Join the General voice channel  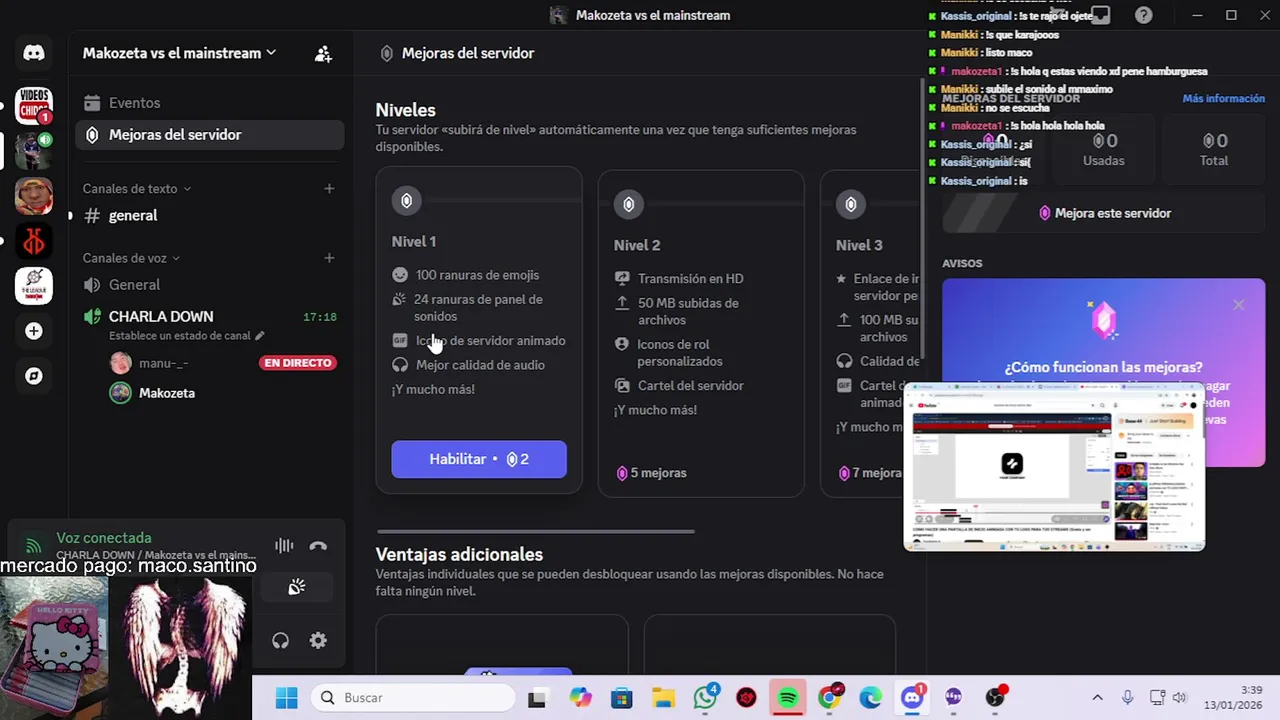[210, 285]
